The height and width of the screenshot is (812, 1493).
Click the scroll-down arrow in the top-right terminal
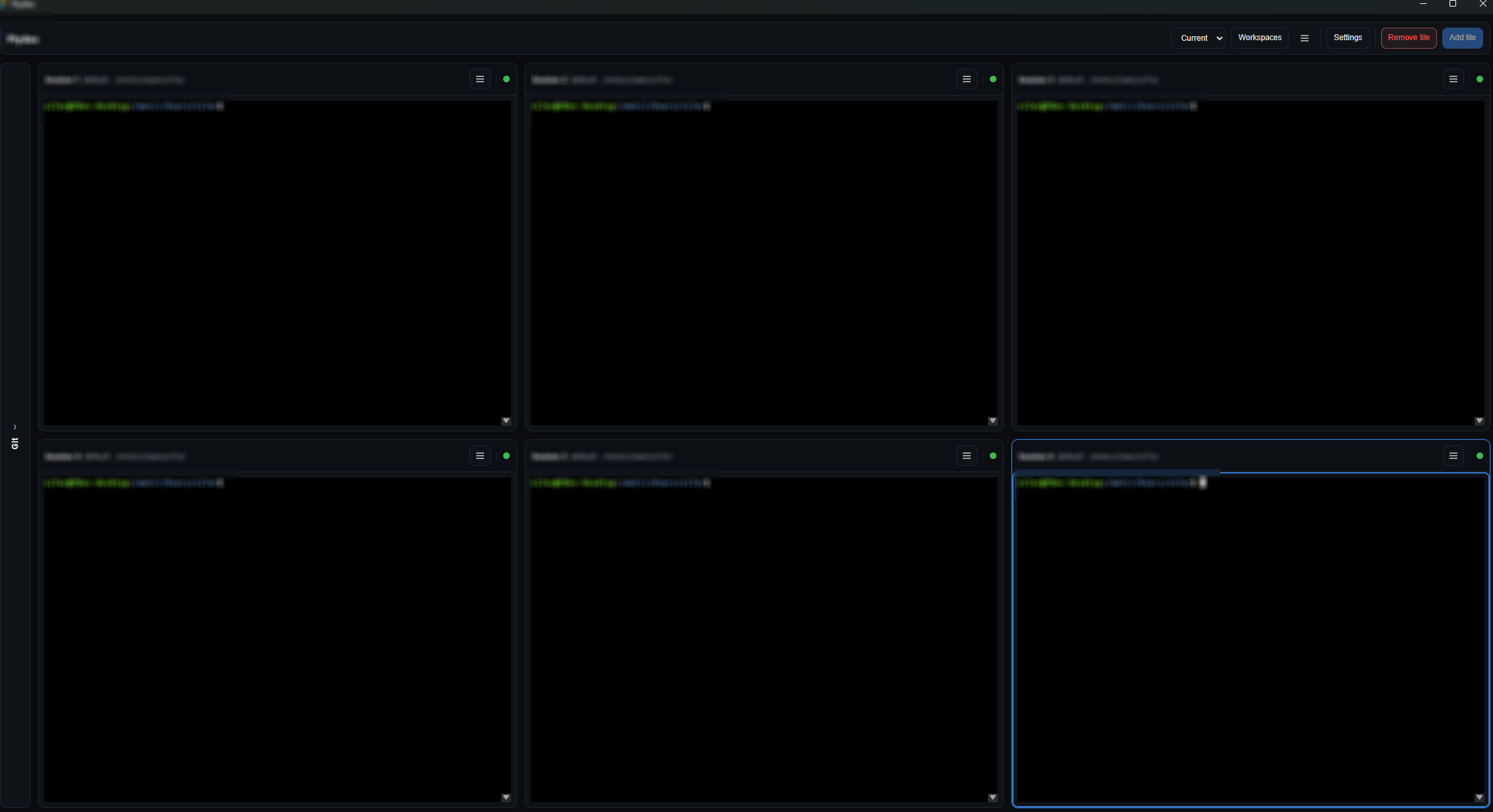tap(1479, 421)
